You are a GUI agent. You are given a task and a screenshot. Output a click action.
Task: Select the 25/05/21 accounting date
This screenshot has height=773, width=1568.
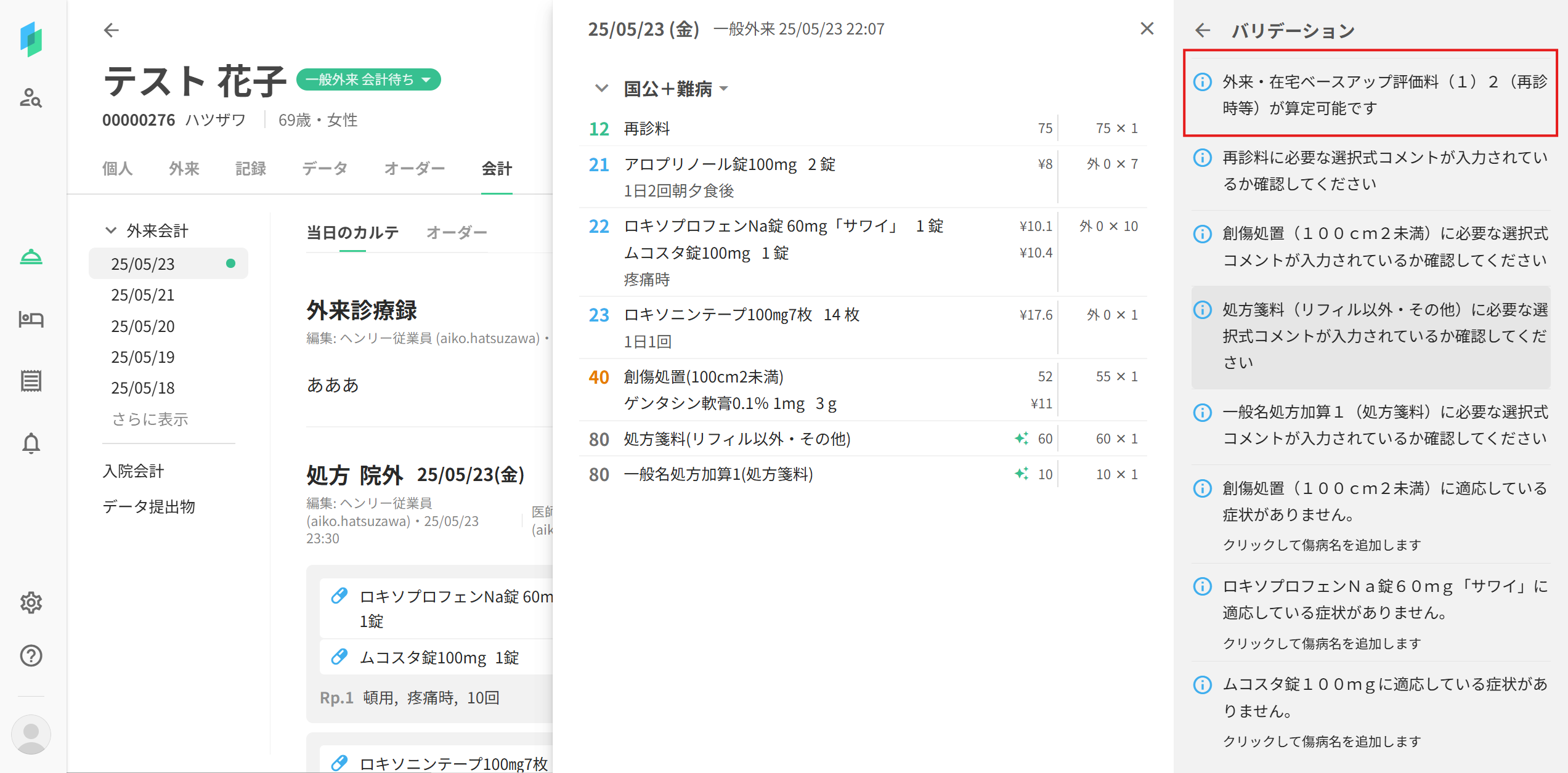tap(143, 295)
